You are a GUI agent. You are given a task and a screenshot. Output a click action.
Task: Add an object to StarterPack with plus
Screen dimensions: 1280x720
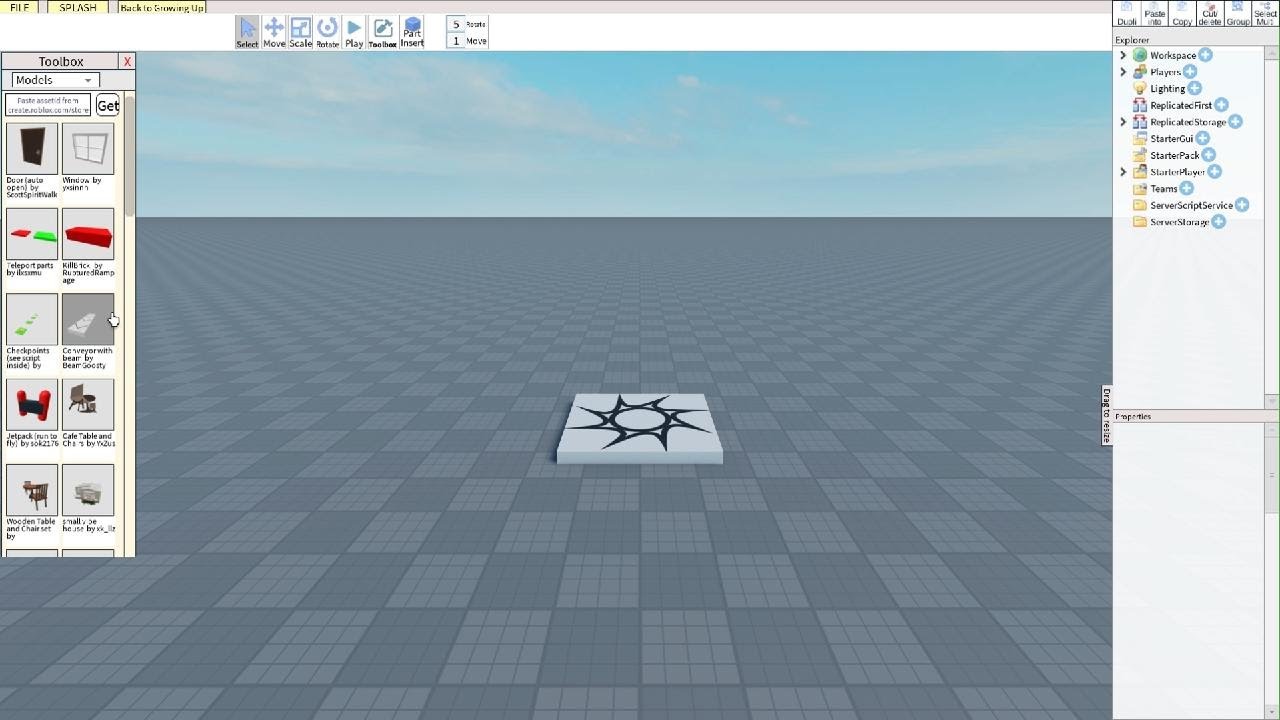pos(1208,155)
